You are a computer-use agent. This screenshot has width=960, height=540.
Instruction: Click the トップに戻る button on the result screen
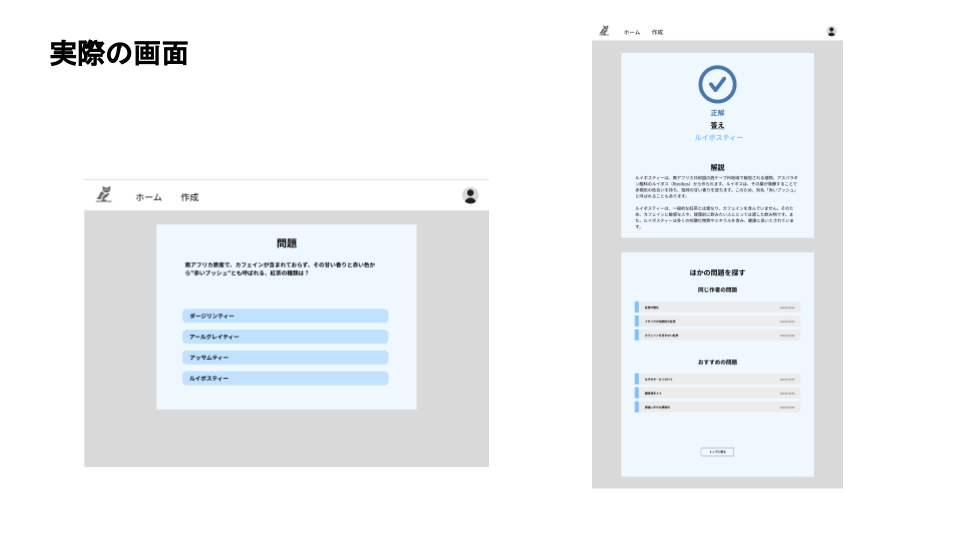(717, 452)
